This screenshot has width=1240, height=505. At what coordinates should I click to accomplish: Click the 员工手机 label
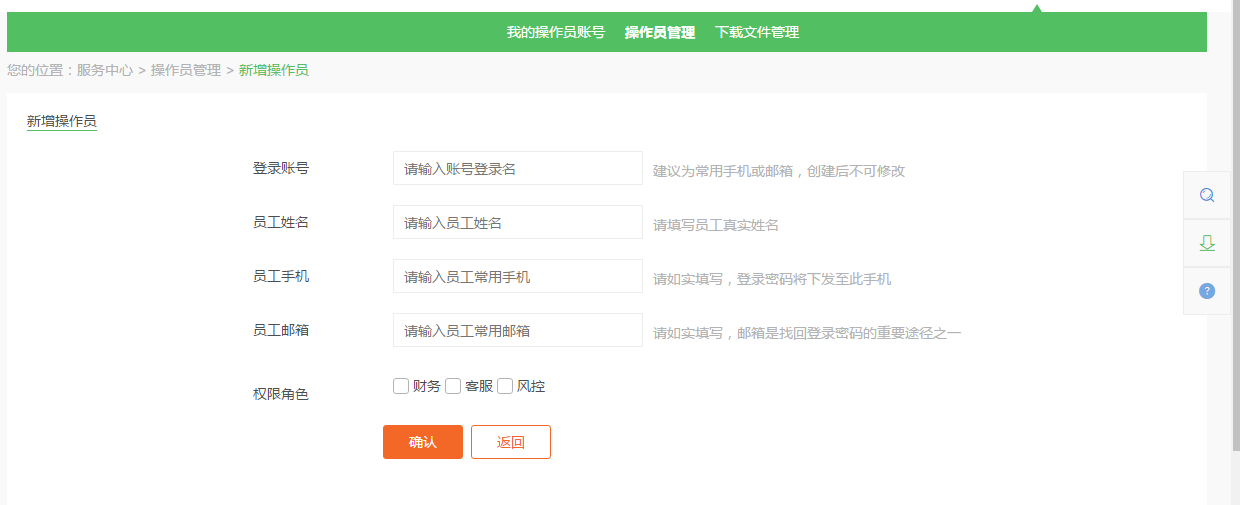point(281,276)
